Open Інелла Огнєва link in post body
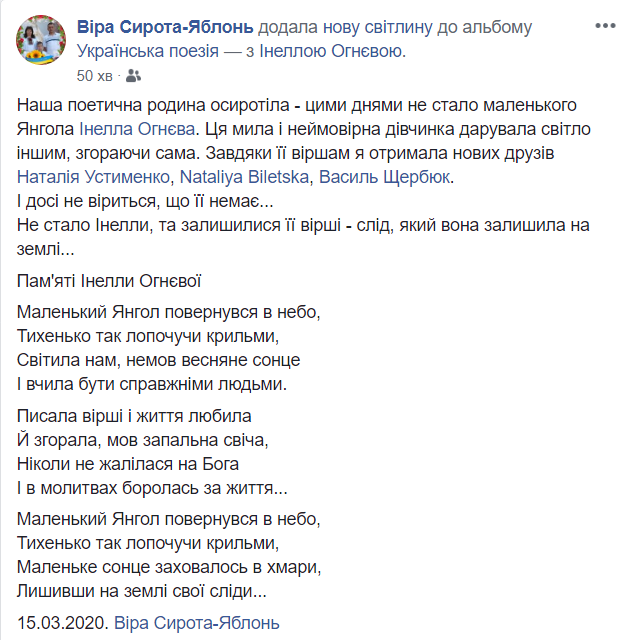 tap(137, 129)
